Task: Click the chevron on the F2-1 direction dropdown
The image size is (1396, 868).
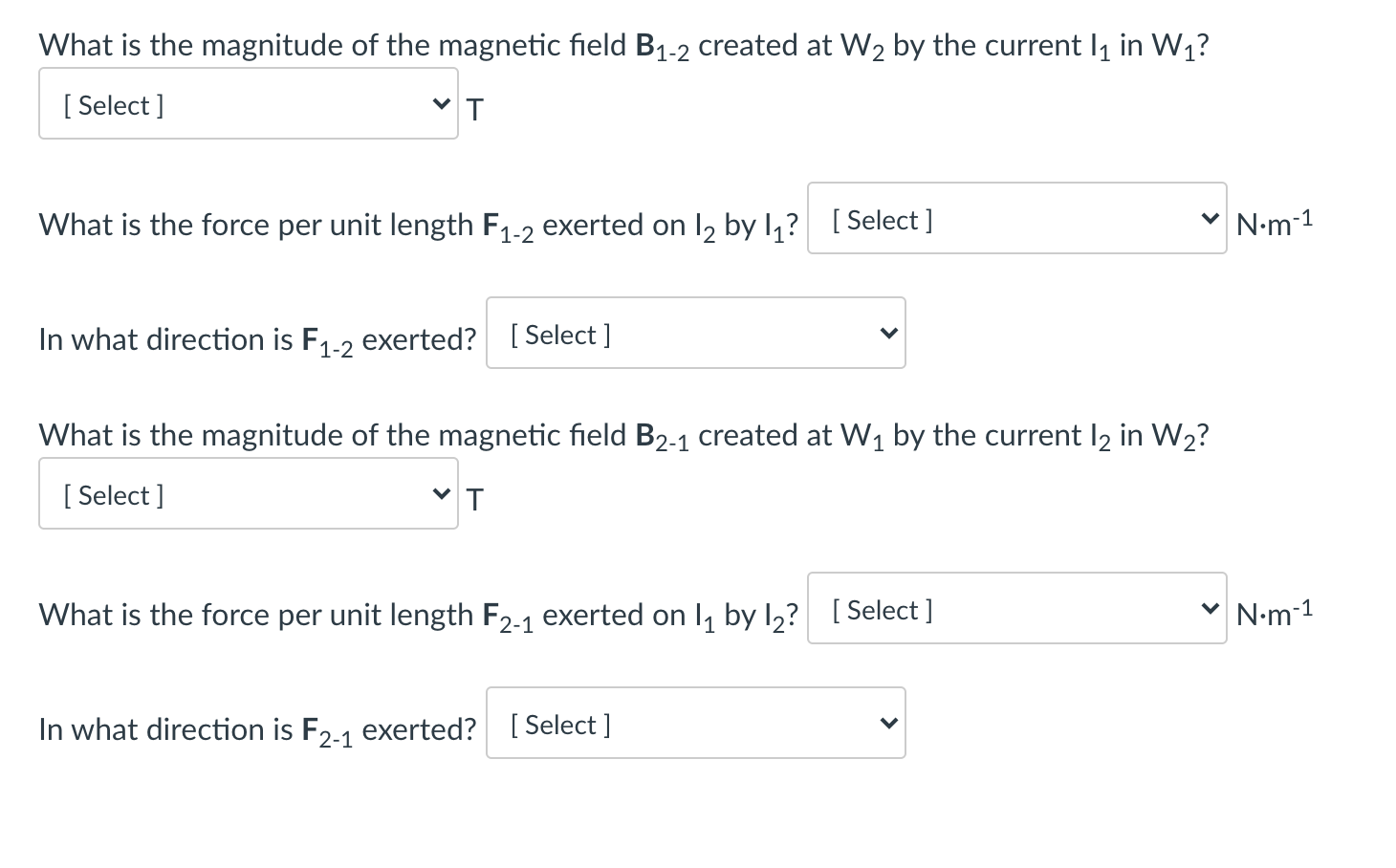Action: point(888,723)
